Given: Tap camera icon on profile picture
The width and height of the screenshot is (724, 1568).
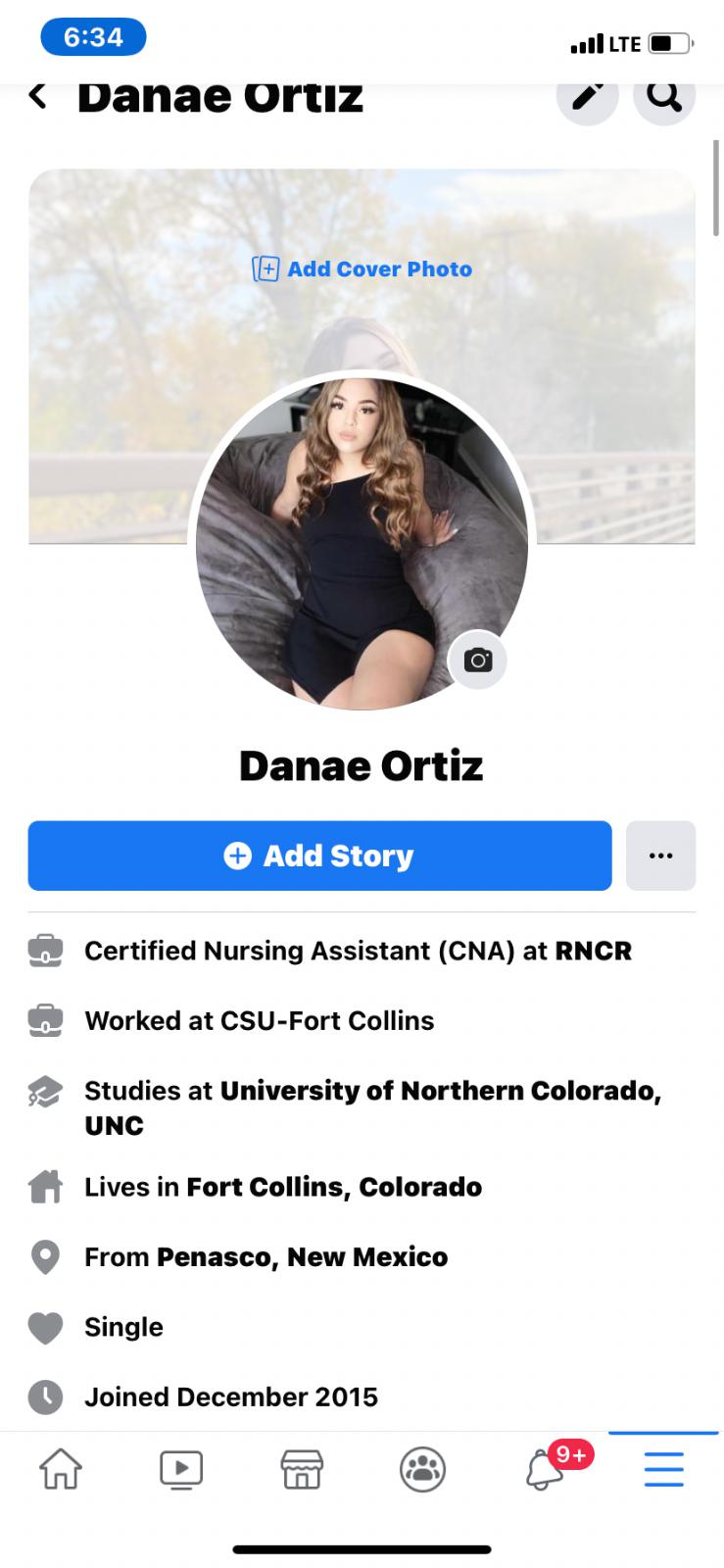Looking at the screenshot, I should (478, 660).
